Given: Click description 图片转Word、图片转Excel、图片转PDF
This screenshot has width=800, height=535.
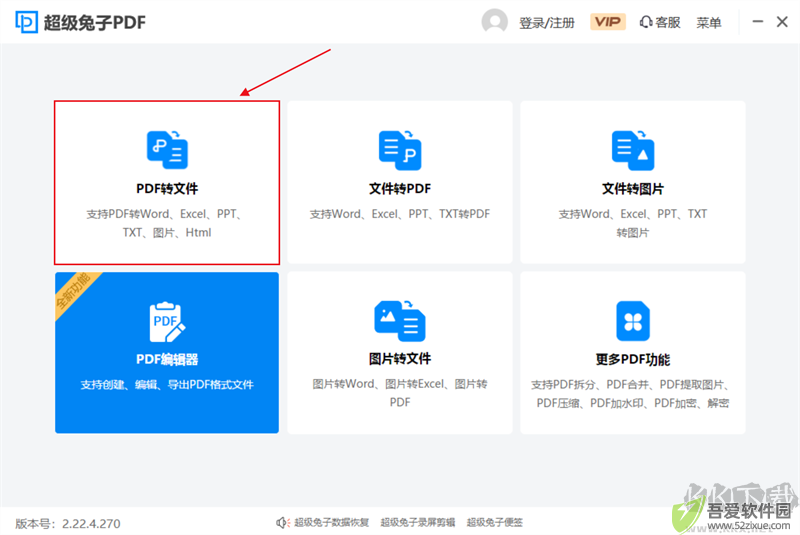Looking at the screenshot, I should (400, 393).
